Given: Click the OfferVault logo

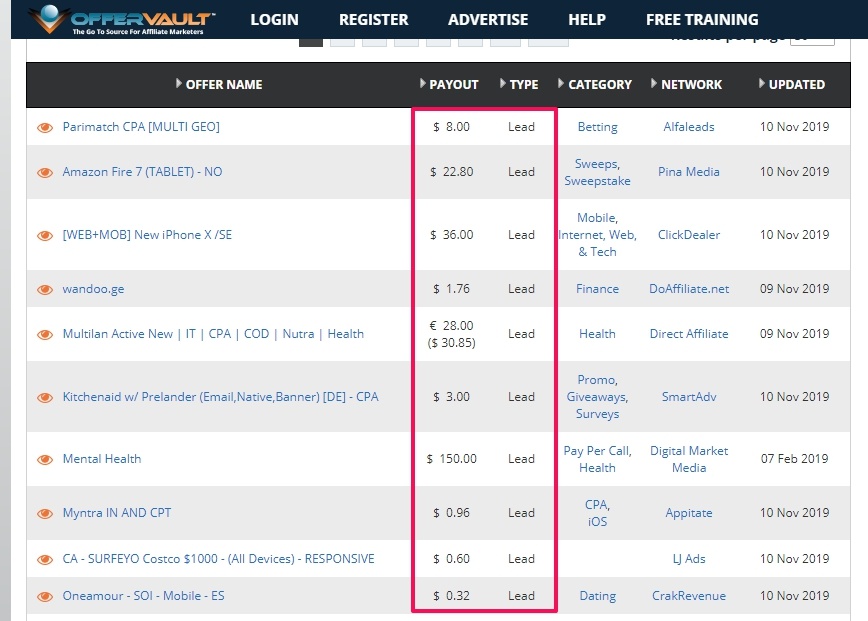Looking at the screenshot, I should click(121, 19).
